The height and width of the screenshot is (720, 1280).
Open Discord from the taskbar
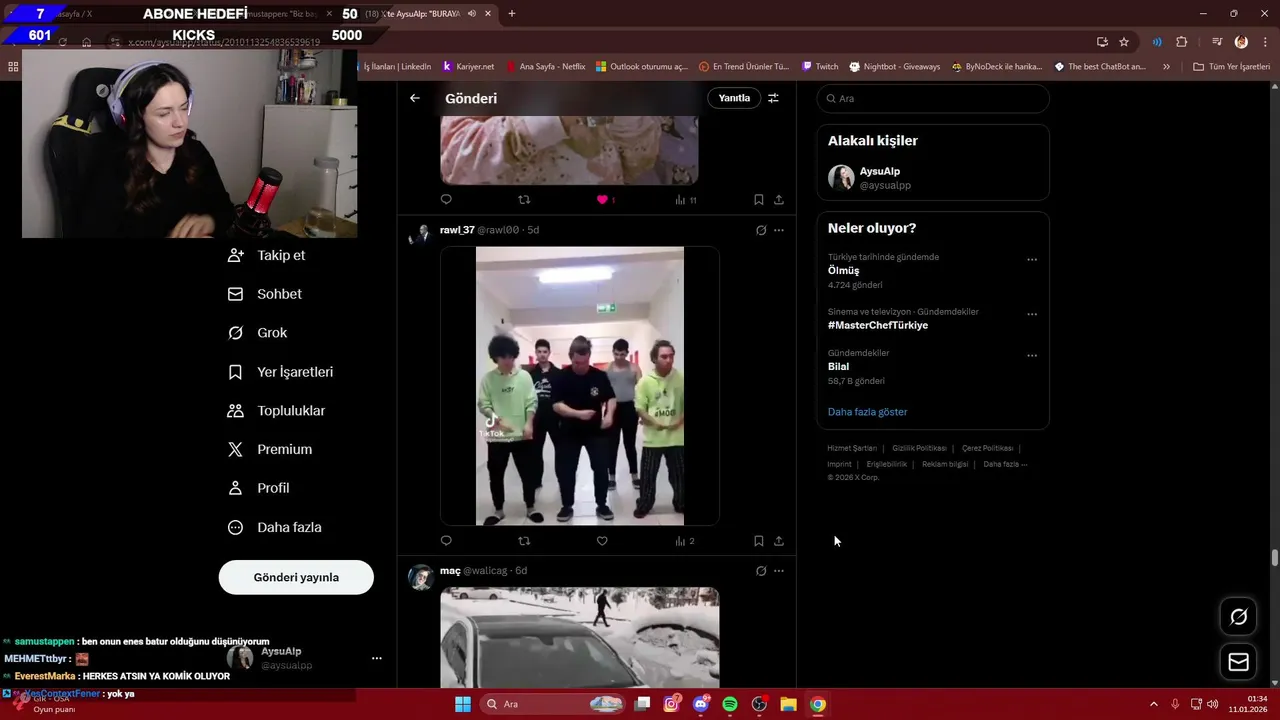click(701, 704)
